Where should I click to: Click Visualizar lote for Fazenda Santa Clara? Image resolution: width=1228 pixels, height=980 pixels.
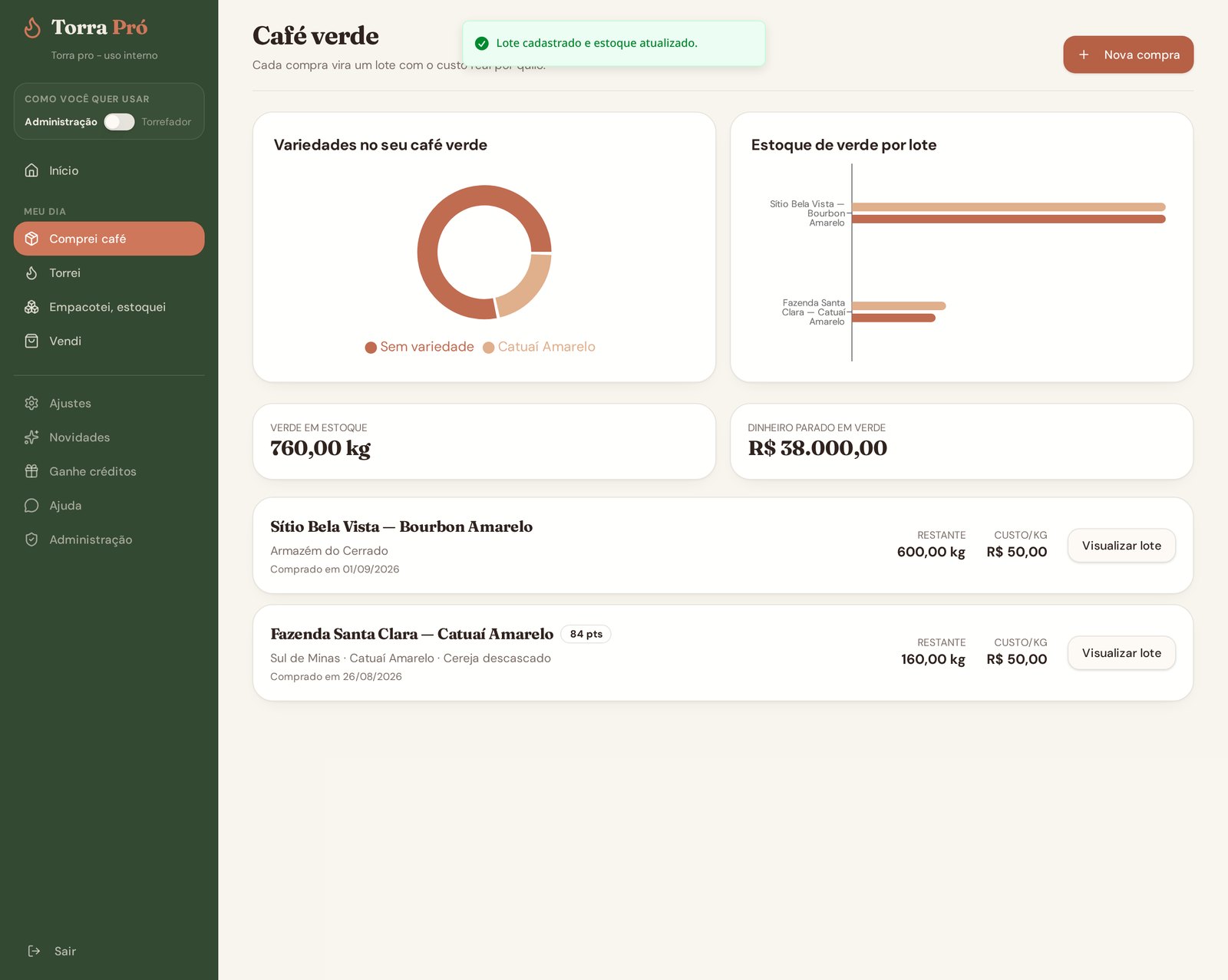[x=1121, y=653]
